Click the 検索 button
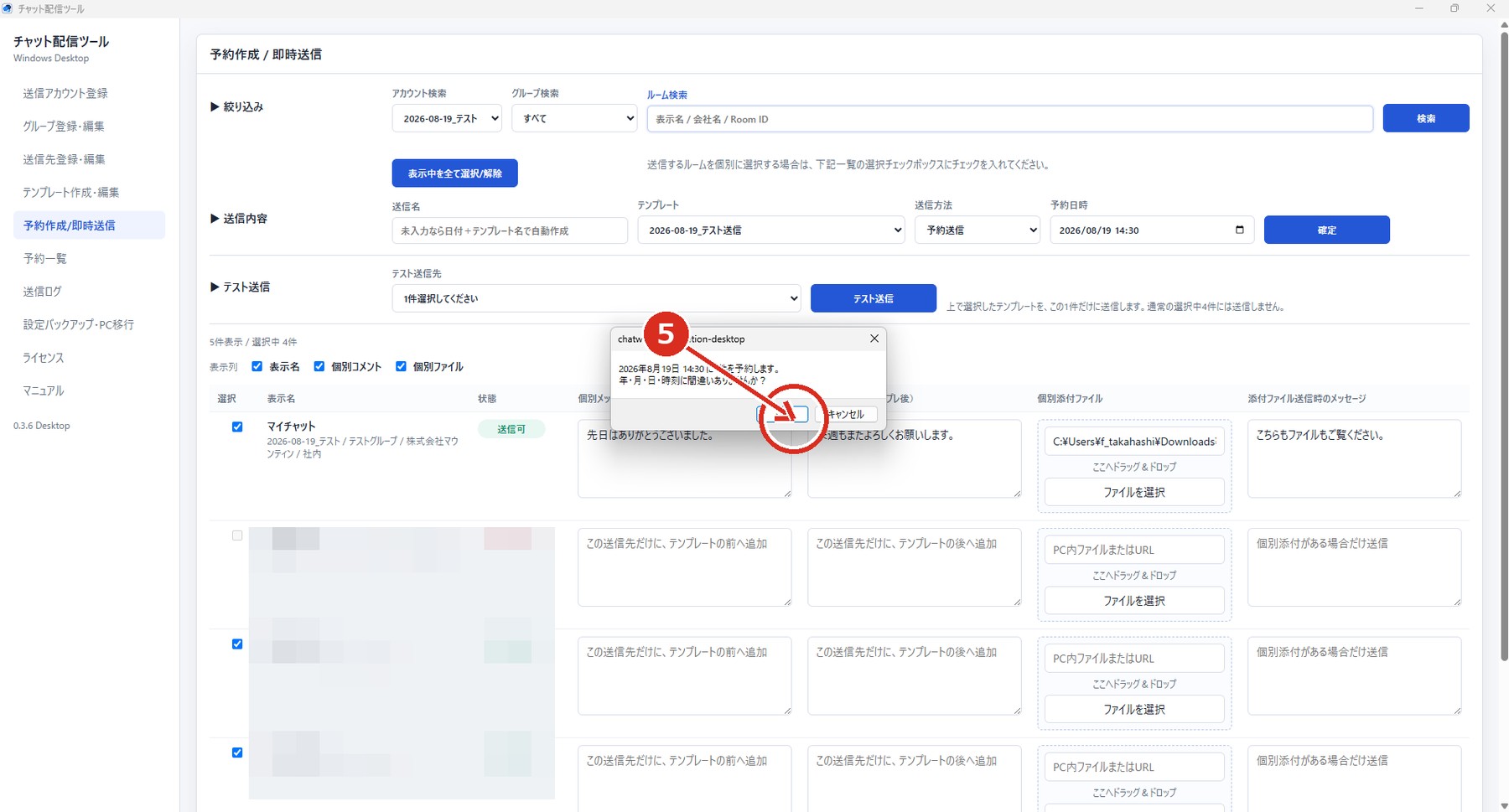The image size is (1509, 812). coord(1426,118)
